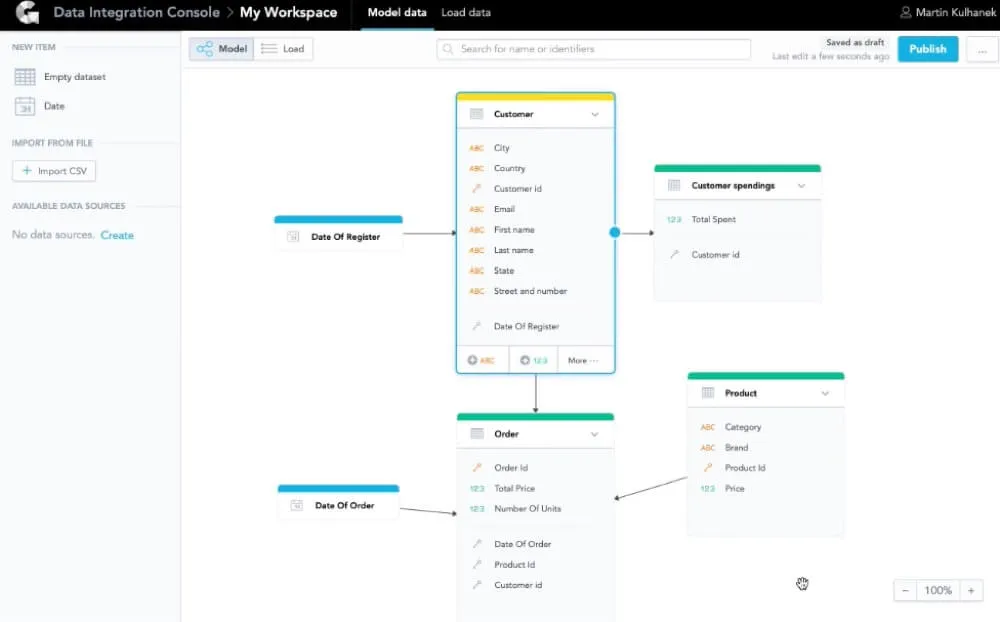The image size is (1000, 622).
Task: Add a numeric fact with 123 icon on Customer
Action: [x=533, y=359]
